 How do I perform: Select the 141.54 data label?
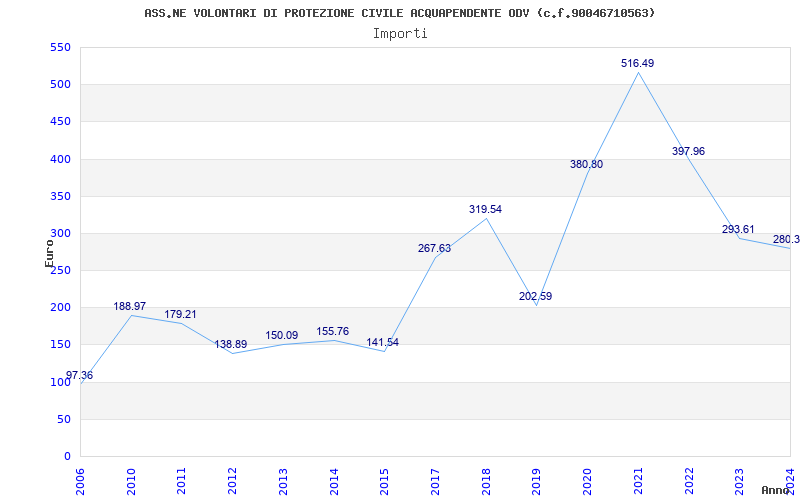click(x=383, y=342)
